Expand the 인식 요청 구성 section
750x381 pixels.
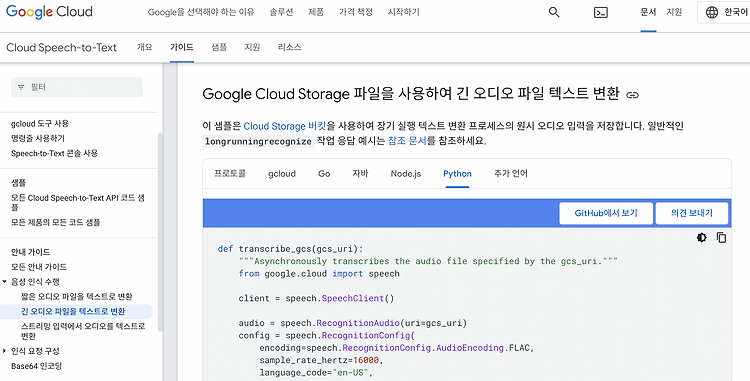tap(4, 351)
